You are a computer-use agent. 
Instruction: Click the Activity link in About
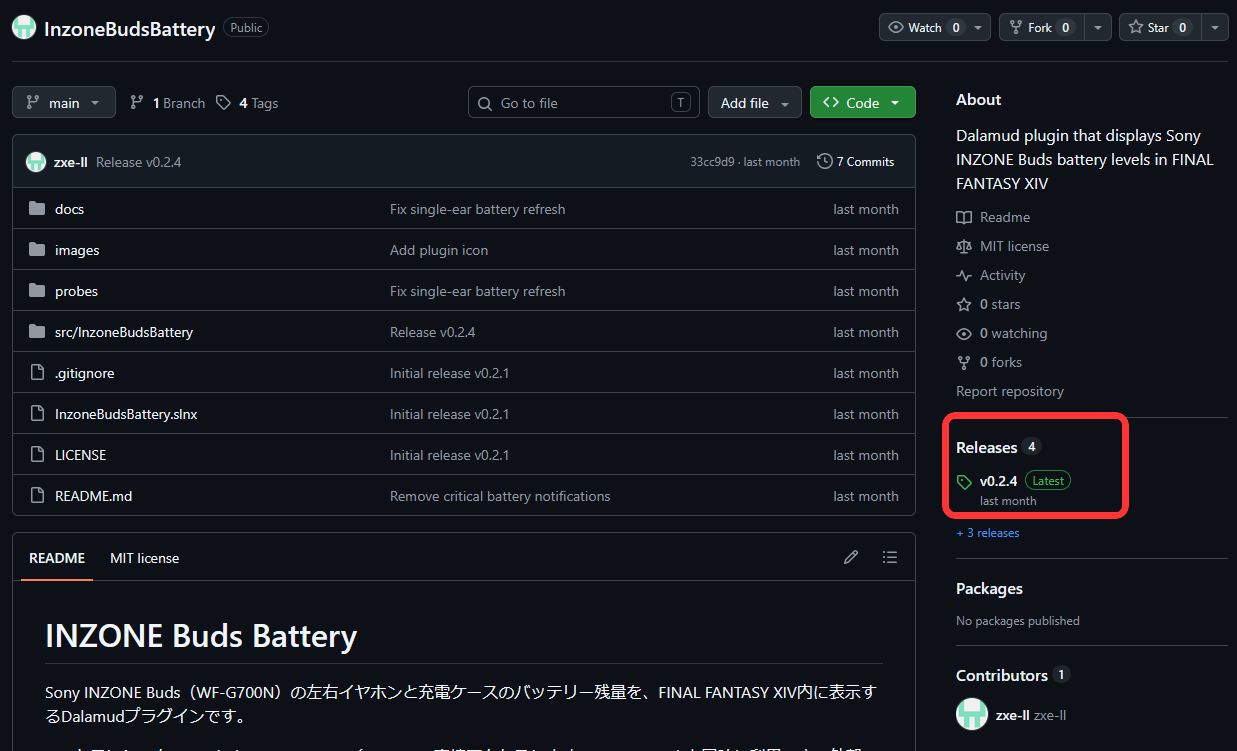click(x=1003, y=275)
